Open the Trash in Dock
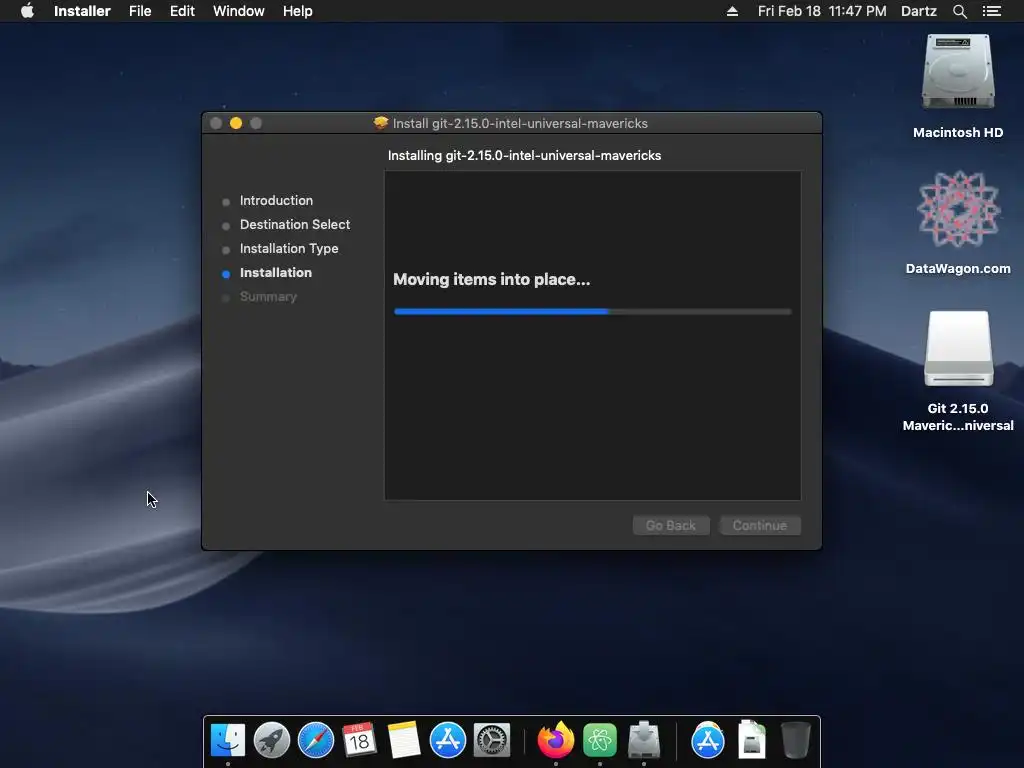 click(795, 740)
